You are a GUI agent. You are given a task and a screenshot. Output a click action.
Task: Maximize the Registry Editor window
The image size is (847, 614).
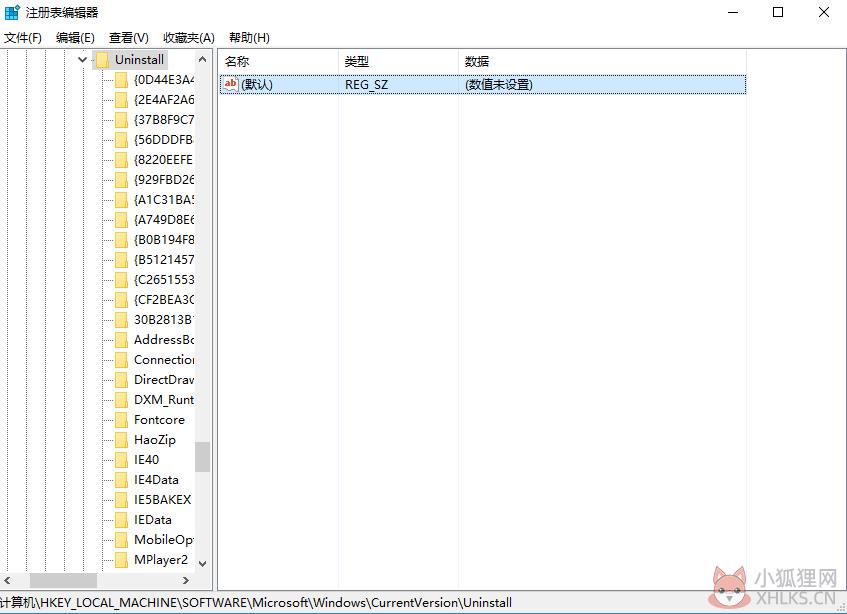click(778, 12)
